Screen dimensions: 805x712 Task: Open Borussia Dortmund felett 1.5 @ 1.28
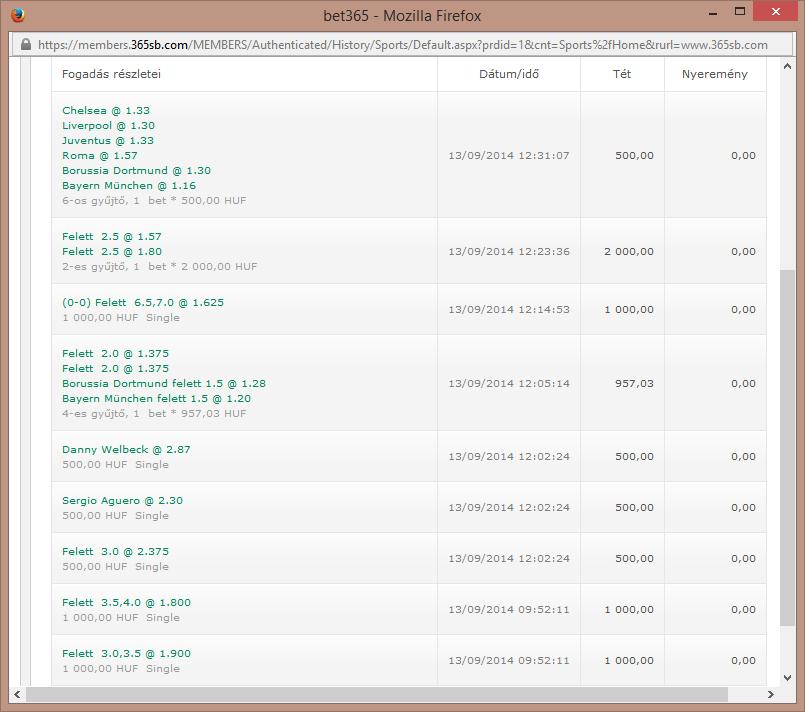164,383
